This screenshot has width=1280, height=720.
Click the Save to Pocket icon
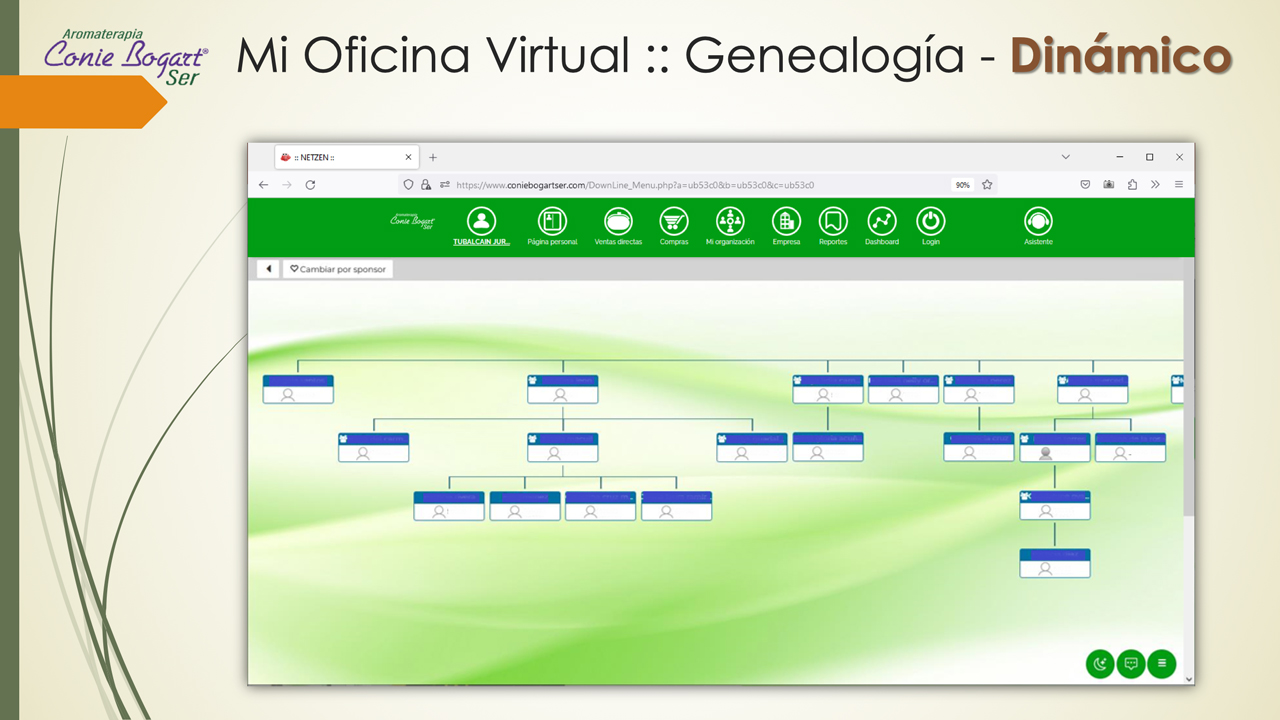1085,185
